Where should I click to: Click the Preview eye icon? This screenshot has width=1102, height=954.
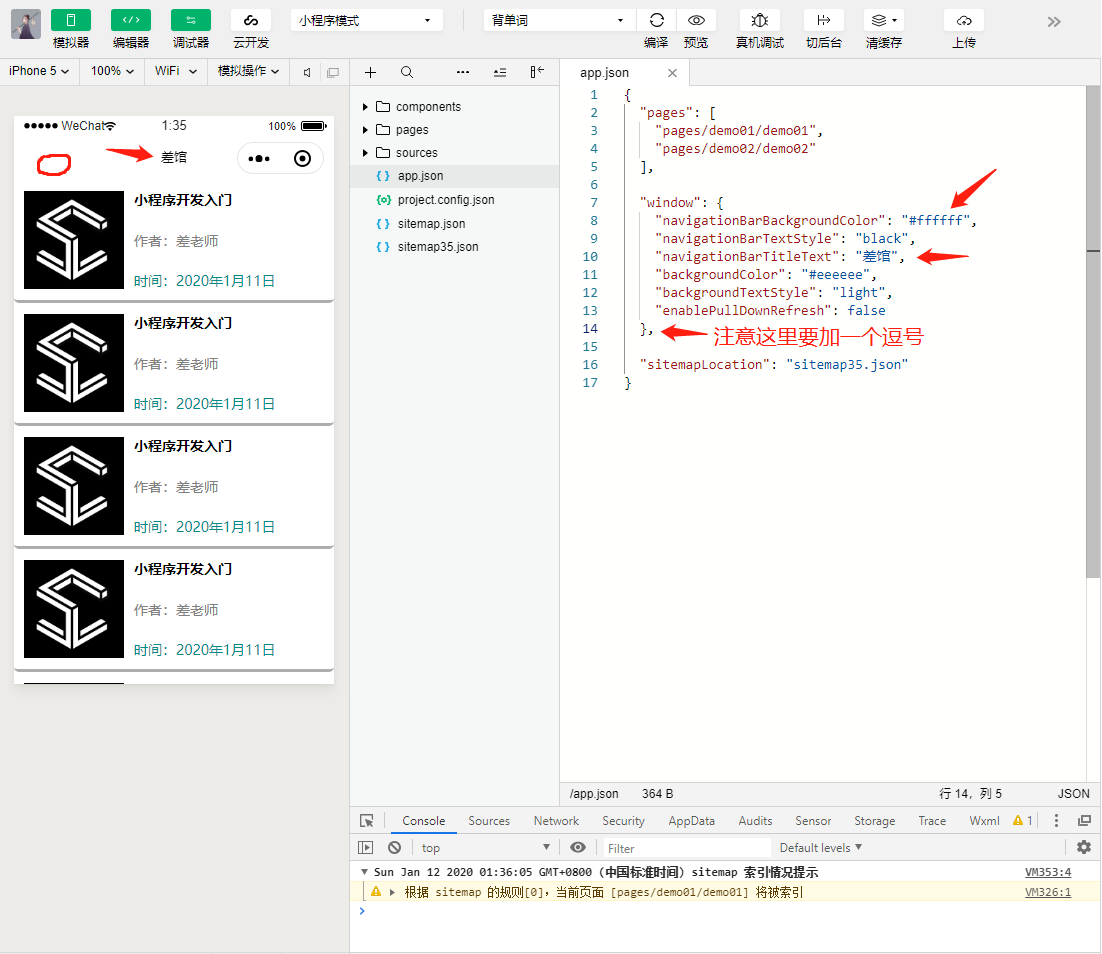[x=696, y=20]
